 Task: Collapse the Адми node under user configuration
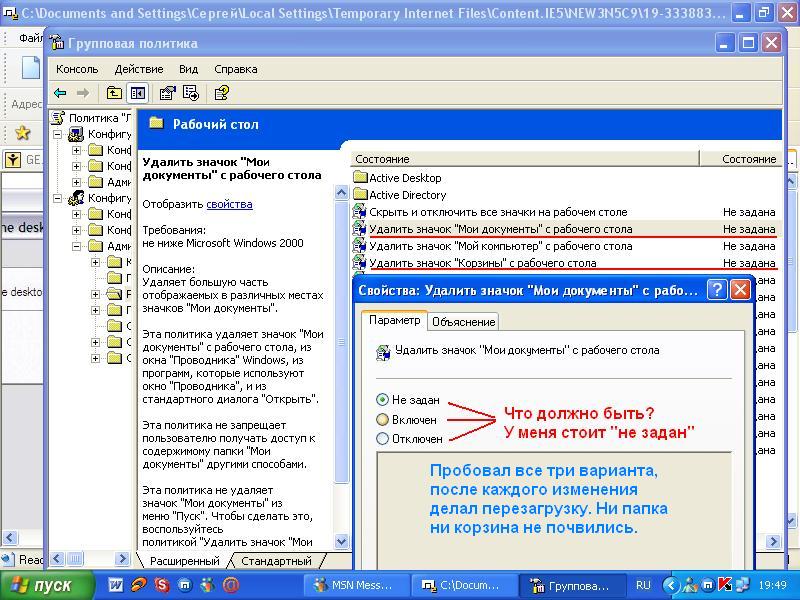pos(77,246)
